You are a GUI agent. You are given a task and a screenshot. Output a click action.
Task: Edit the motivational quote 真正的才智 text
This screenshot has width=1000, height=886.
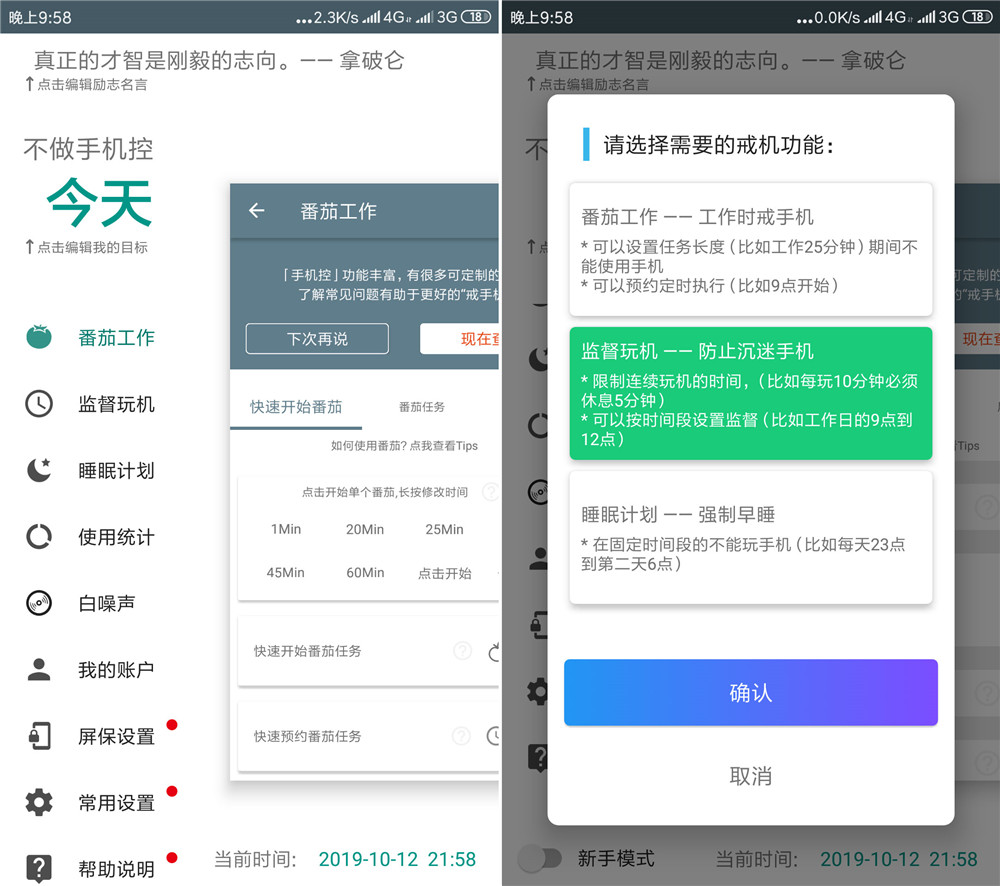click(219, 61)
